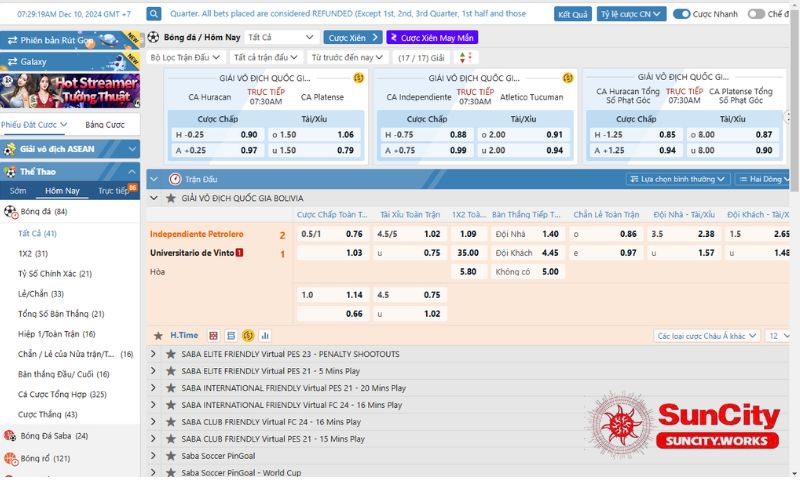
Task: Toggle the Chế độ switch at top right
Action: [756, 14]
